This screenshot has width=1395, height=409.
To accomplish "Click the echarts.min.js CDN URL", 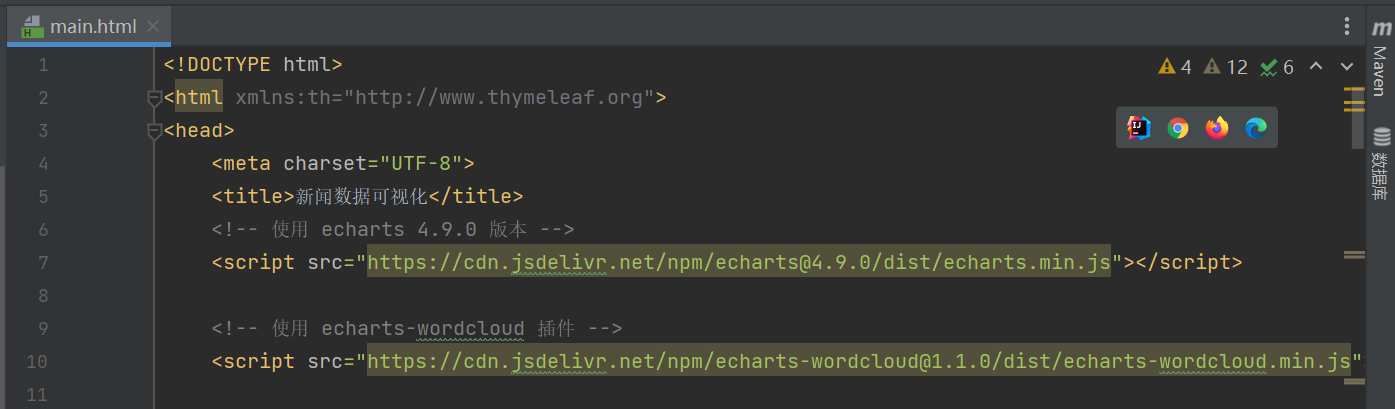I will (x=739, y=263).
